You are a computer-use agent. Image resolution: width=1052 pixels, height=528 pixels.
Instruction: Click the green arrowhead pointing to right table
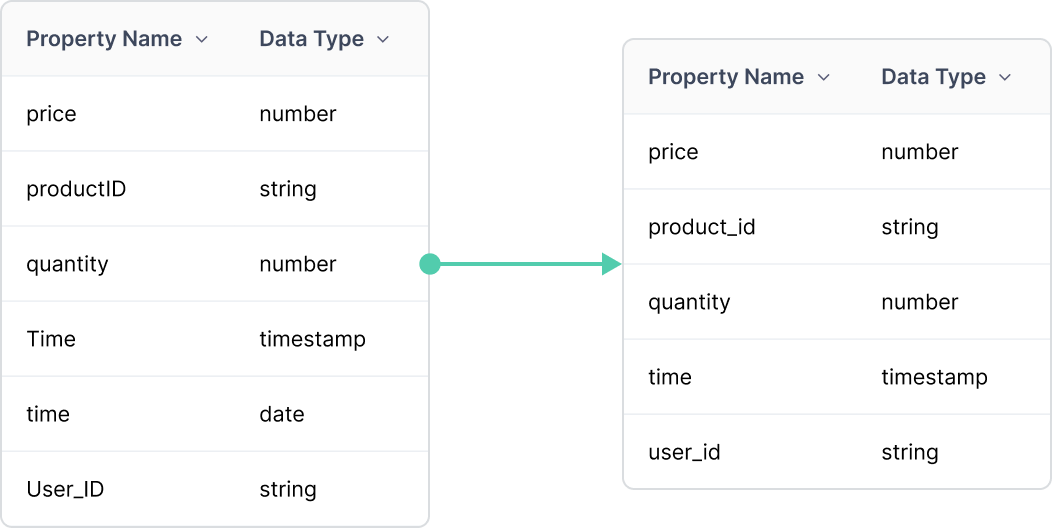[612, 264]
